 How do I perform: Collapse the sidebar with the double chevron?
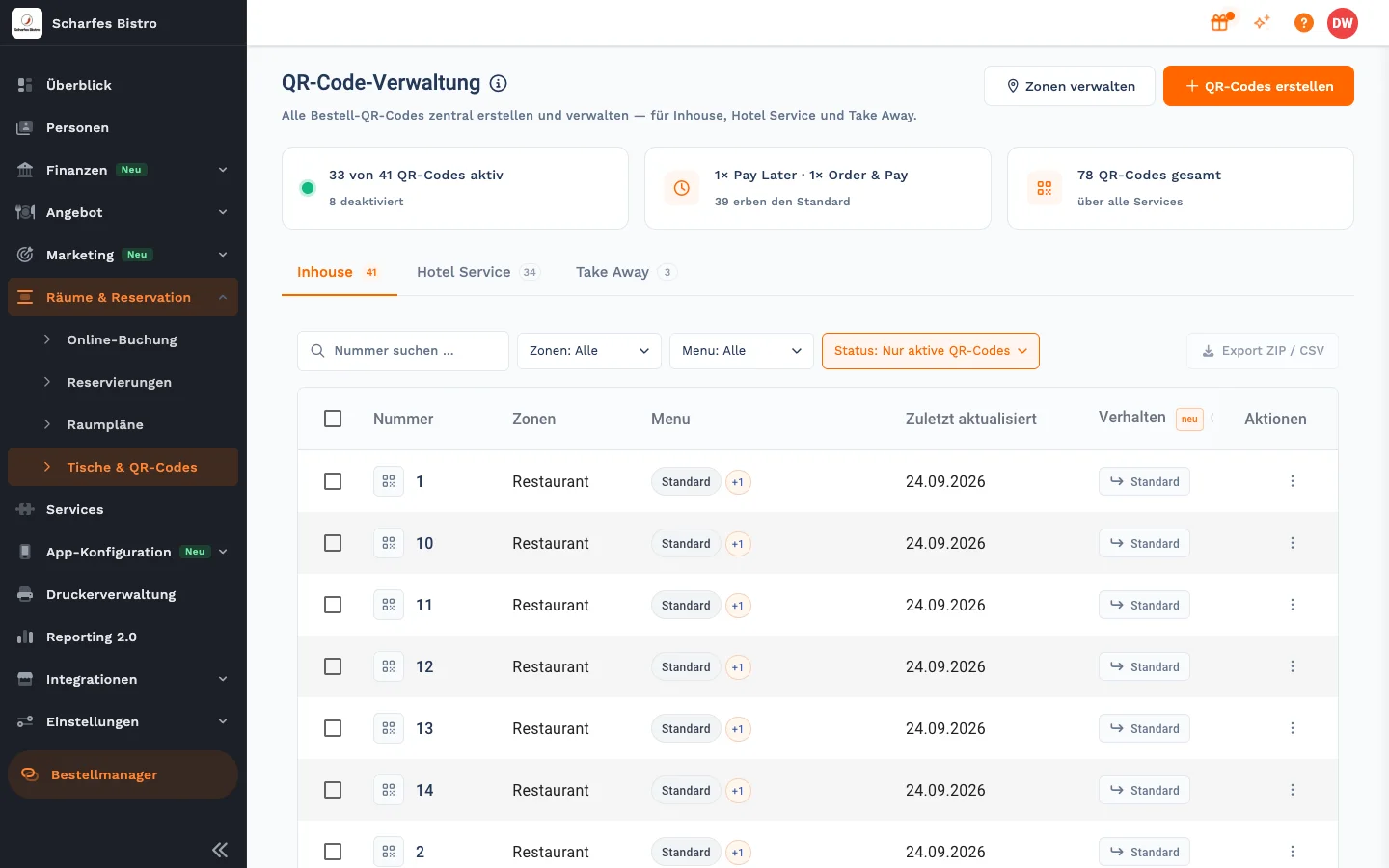pyautogui.click(x=220, y=850)
